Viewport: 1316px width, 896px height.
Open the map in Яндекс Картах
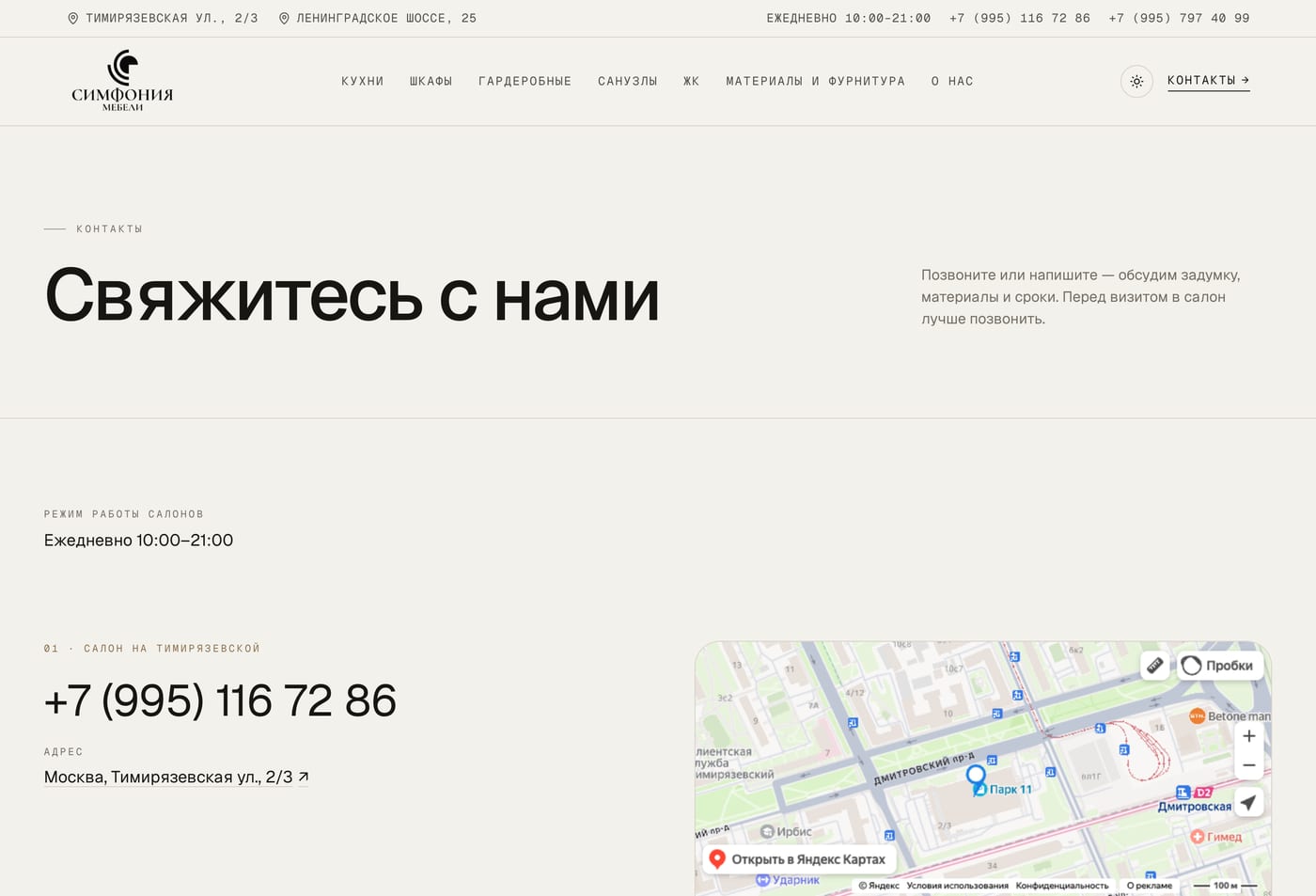point(798,859)
